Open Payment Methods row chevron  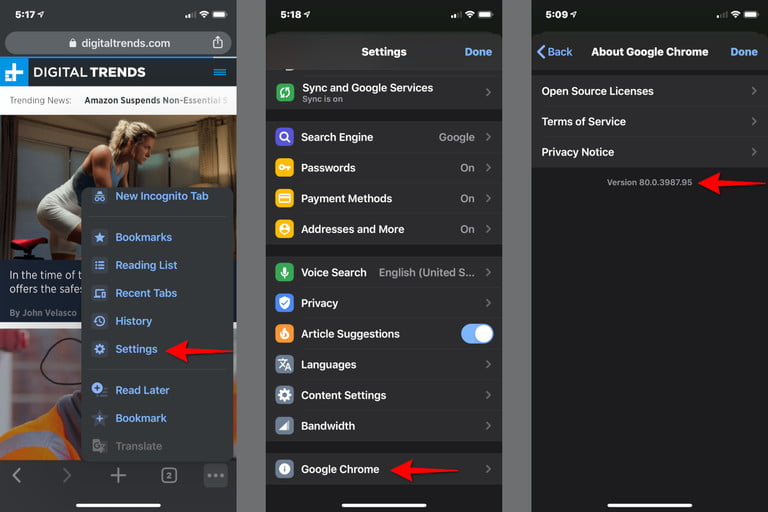[488, 198]
